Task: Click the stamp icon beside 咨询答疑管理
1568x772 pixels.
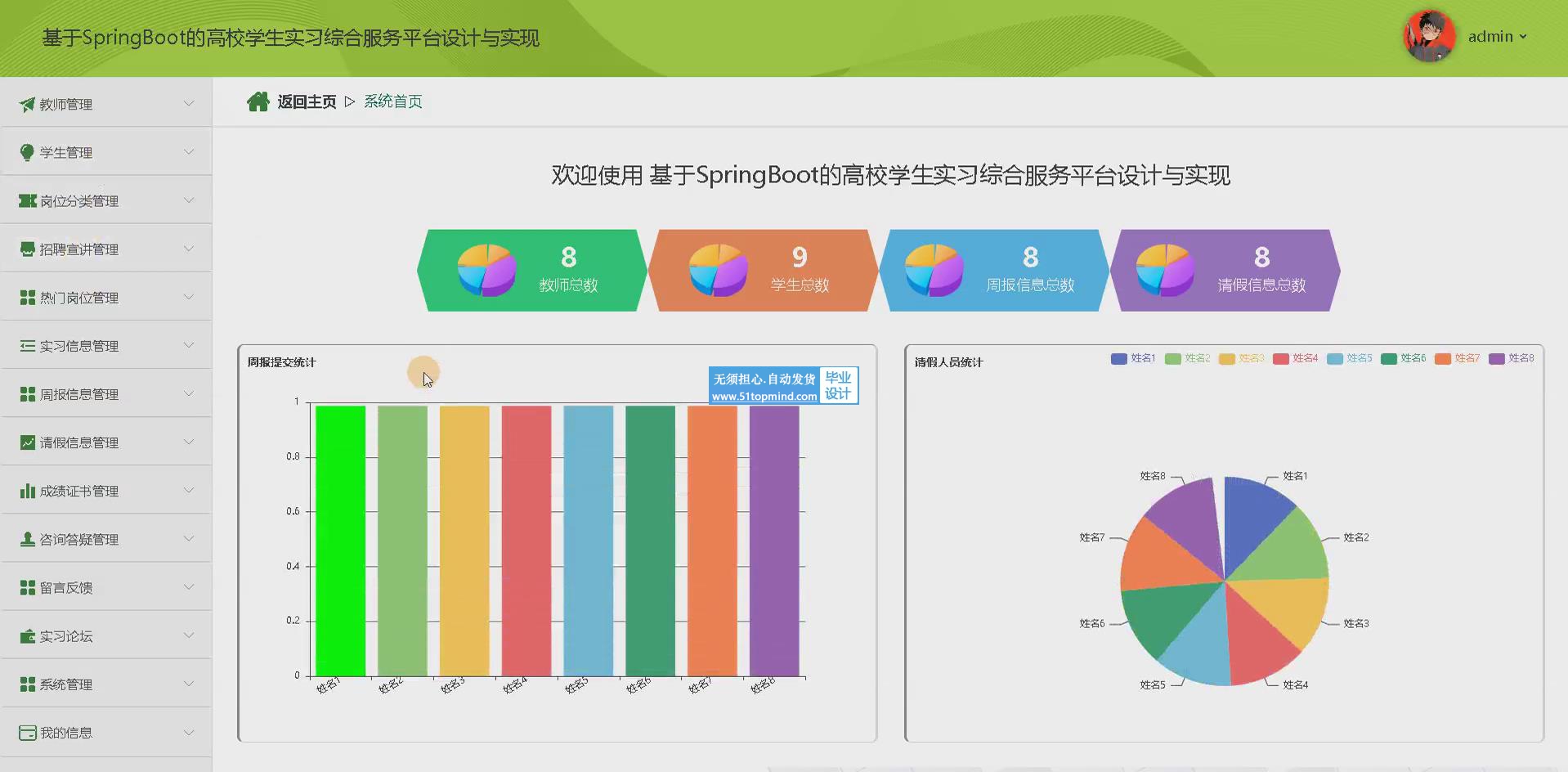Action: (x=28, y=539)
